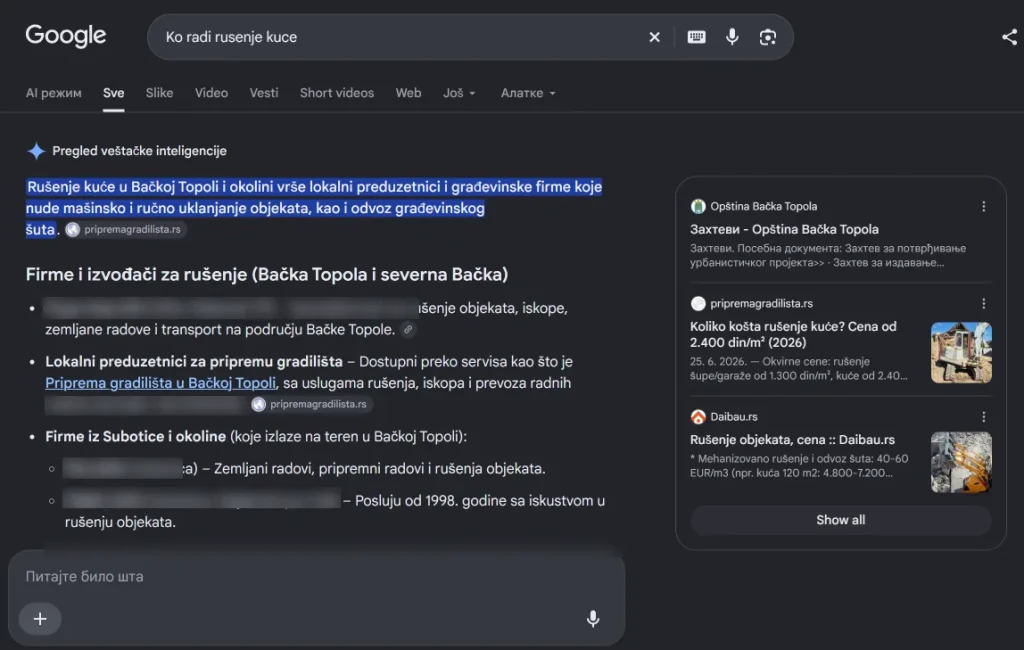This screenshot has height=650, width=1024.
Task: Open options menu for Daibau.rs result
Action: [x=984, y=417]
